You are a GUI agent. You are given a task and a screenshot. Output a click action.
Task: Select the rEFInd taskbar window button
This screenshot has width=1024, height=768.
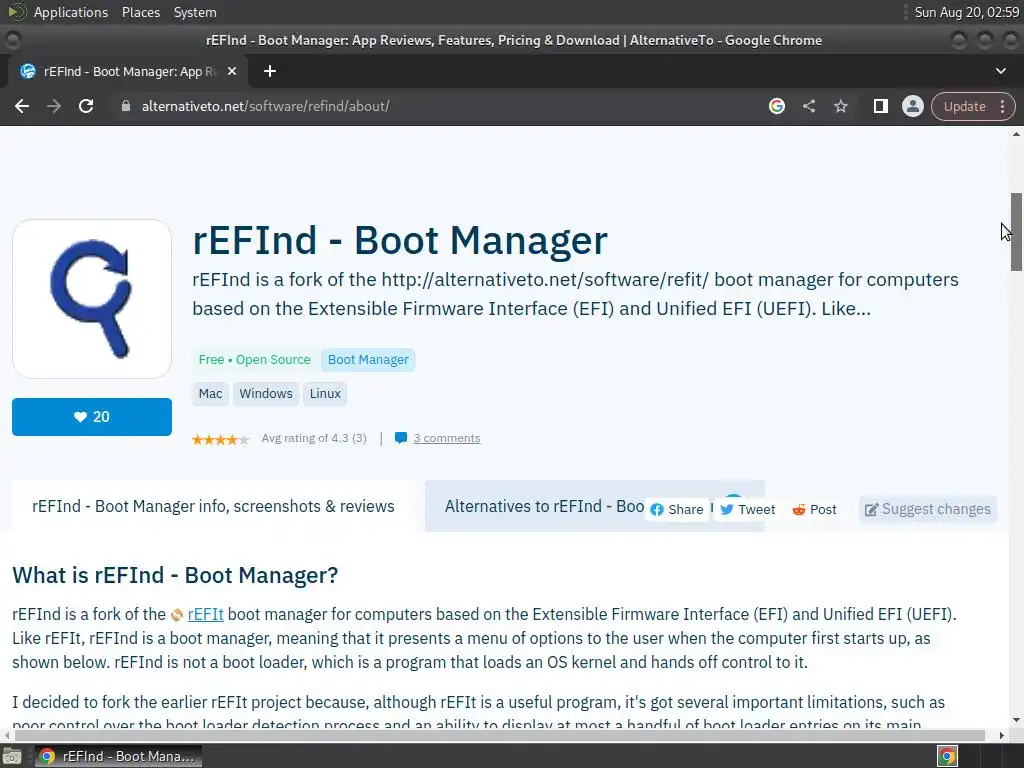(118, 756)
